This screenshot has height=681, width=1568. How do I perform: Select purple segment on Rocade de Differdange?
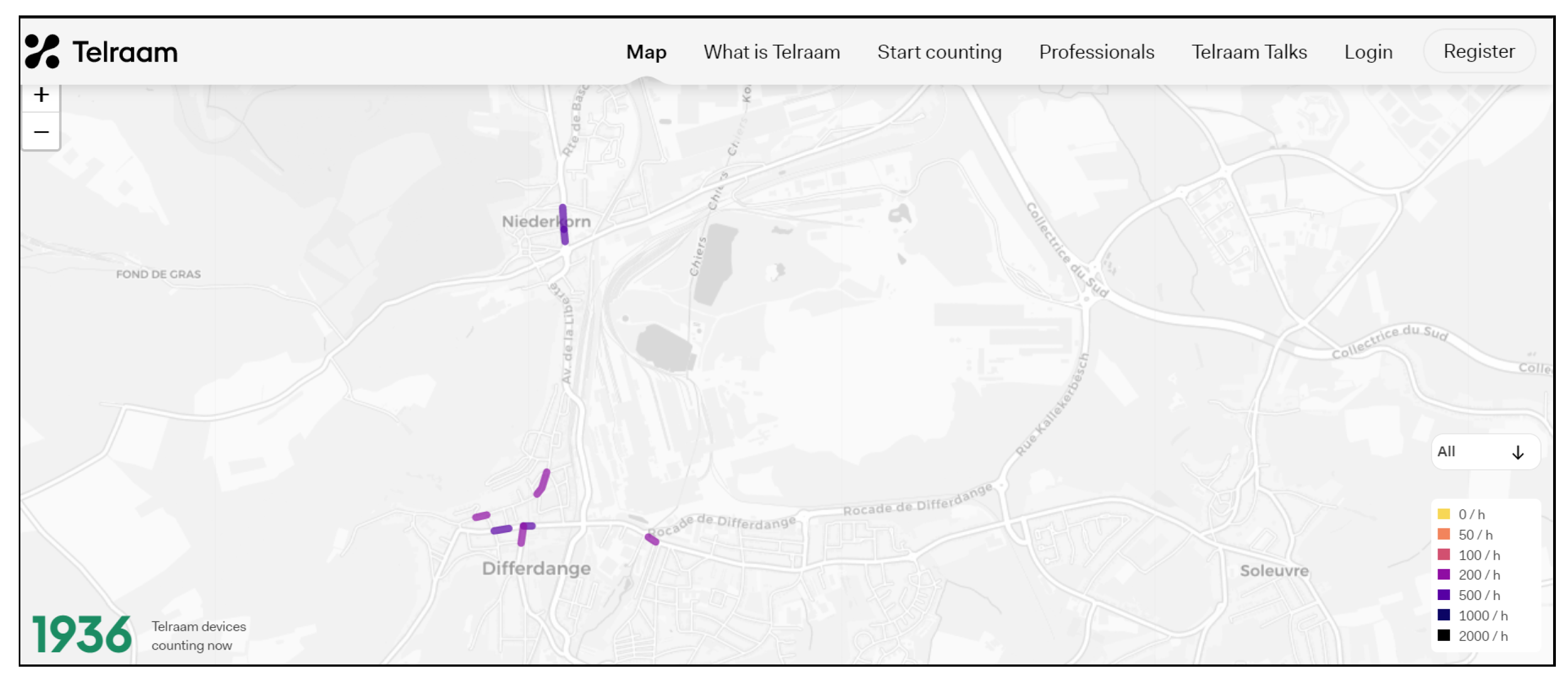tap(652, 539)
